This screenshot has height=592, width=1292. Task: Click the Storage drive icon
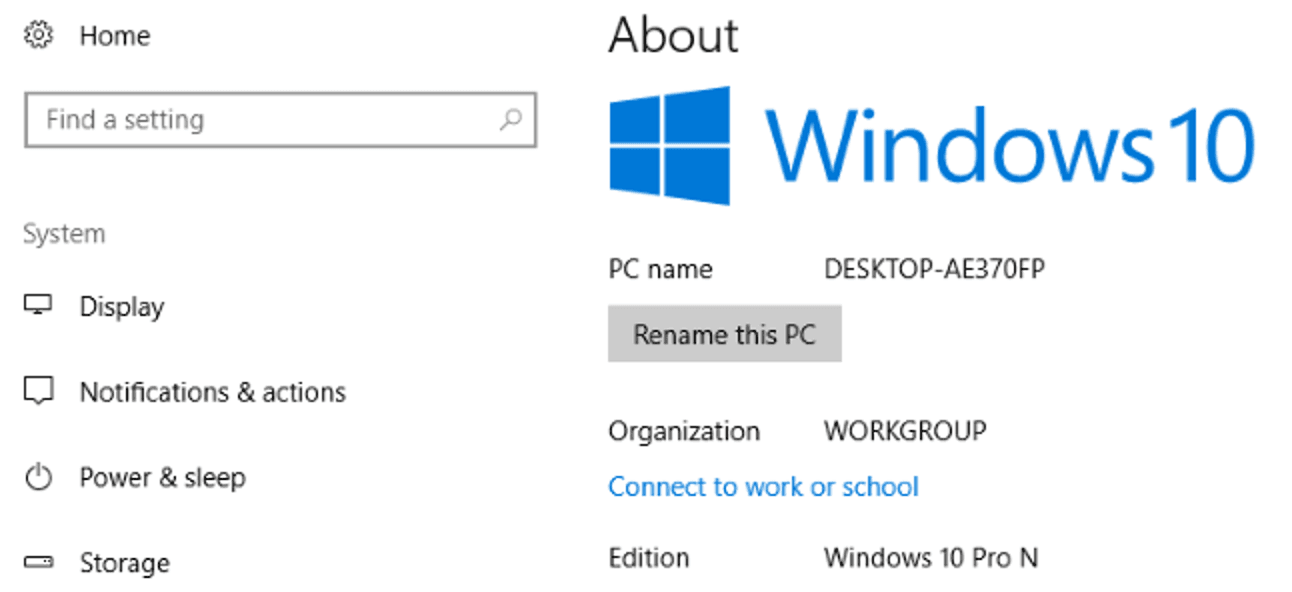[38, 562]
